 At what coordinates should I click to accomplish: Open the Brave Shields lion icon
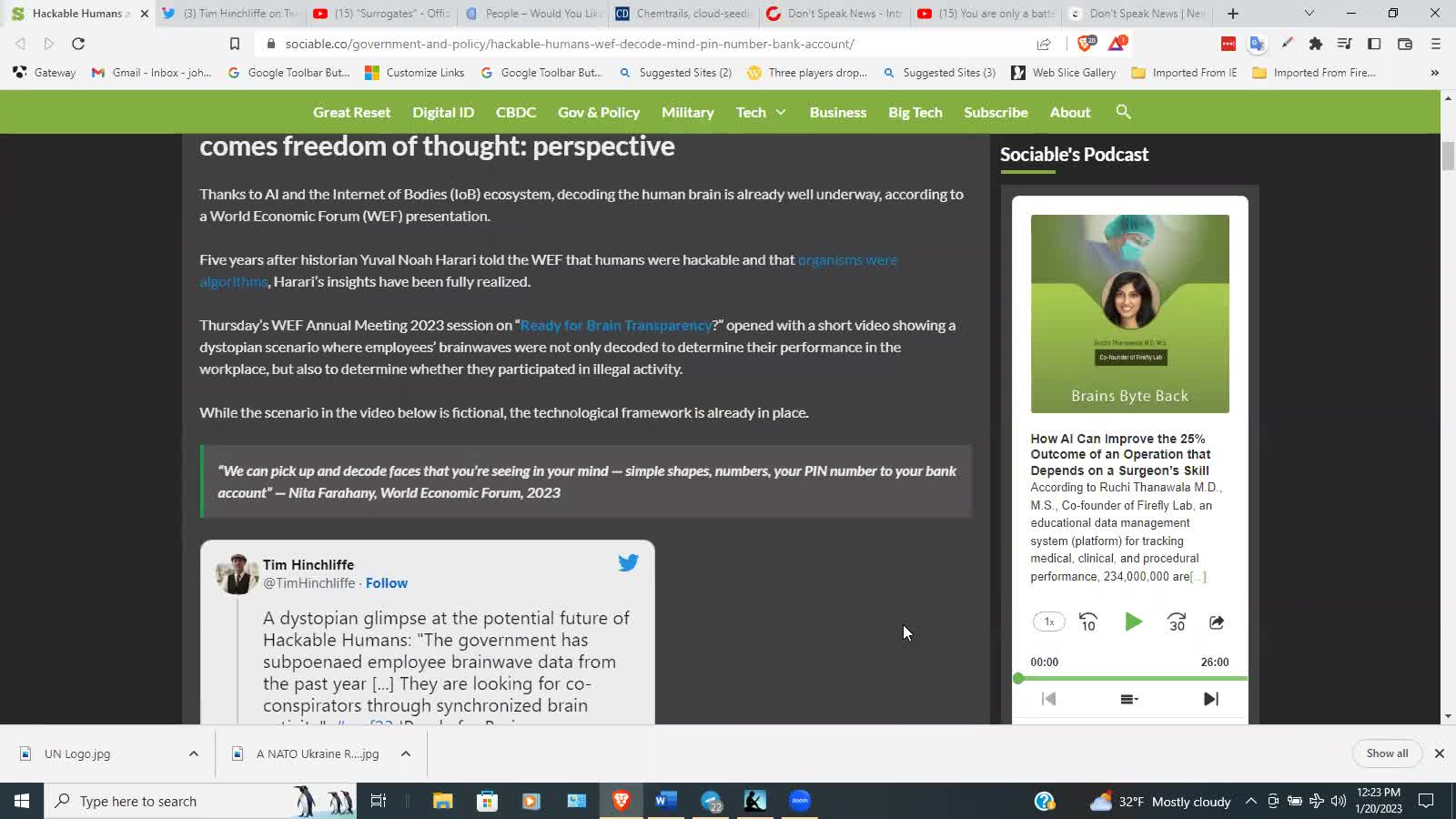coord(1086,43)
